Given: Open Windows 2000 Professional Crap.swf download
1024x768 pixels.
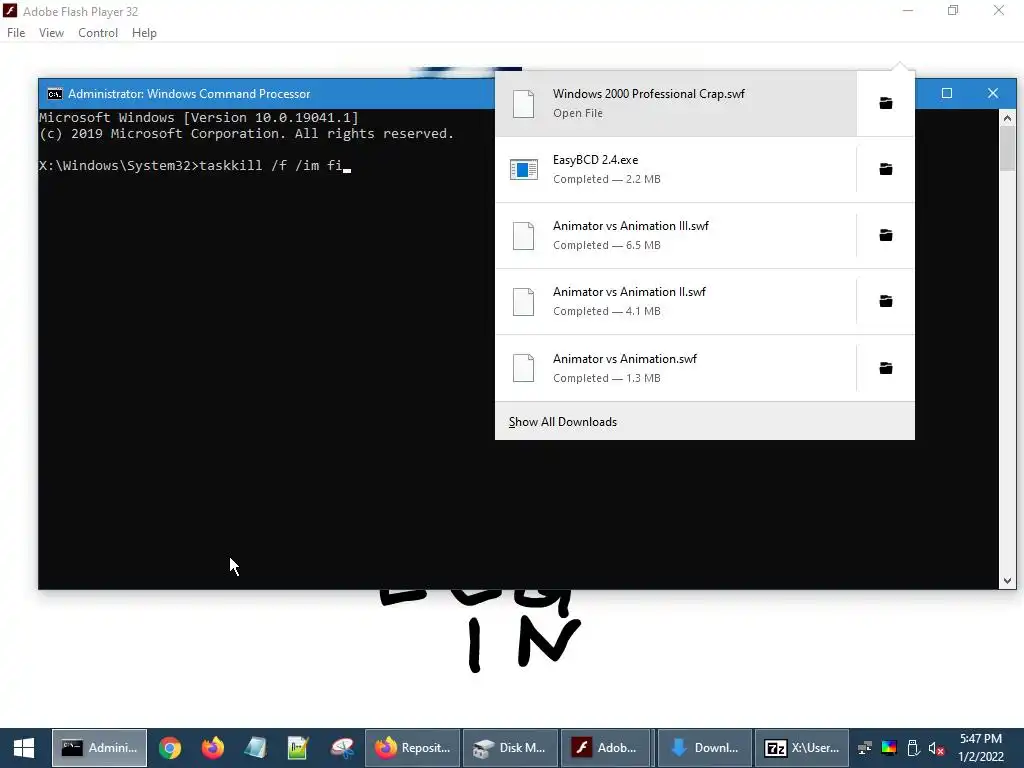Looking at the screenshot, I should [x=675, y=103].
